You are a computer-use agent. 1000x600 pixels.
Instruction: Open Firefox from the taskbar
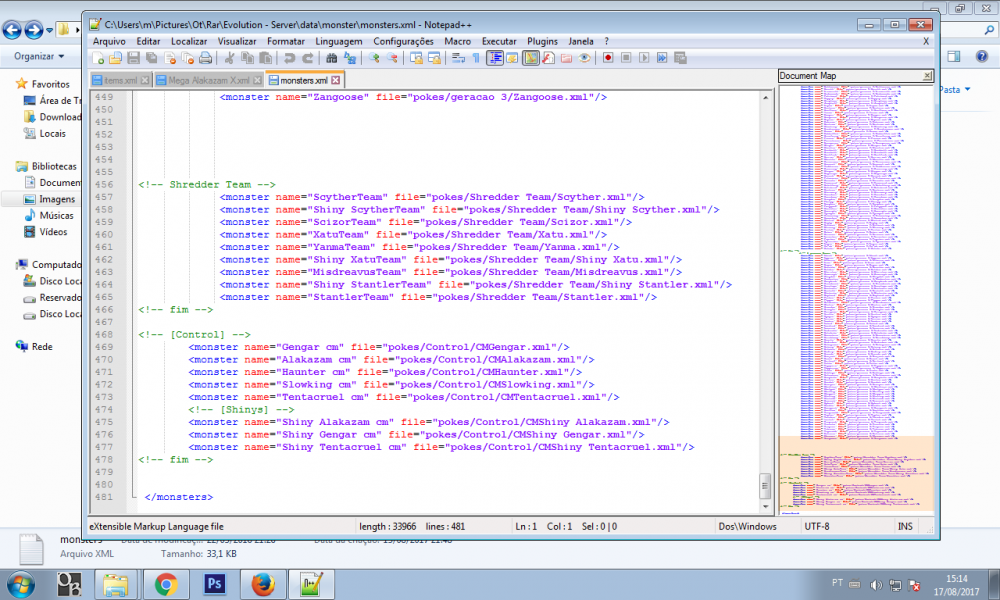(x=263, y=584)
